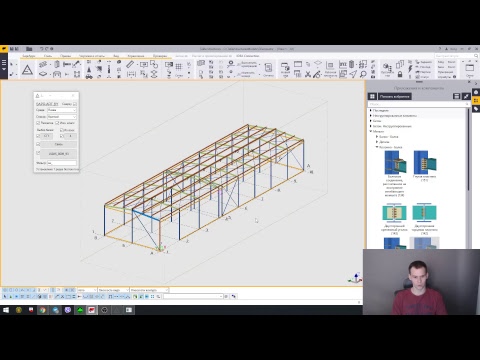Image resolution: width=480 pixels, height=360 pixels.
Task: Click the quick launch search box above ribbon
Action: [456, 56]
